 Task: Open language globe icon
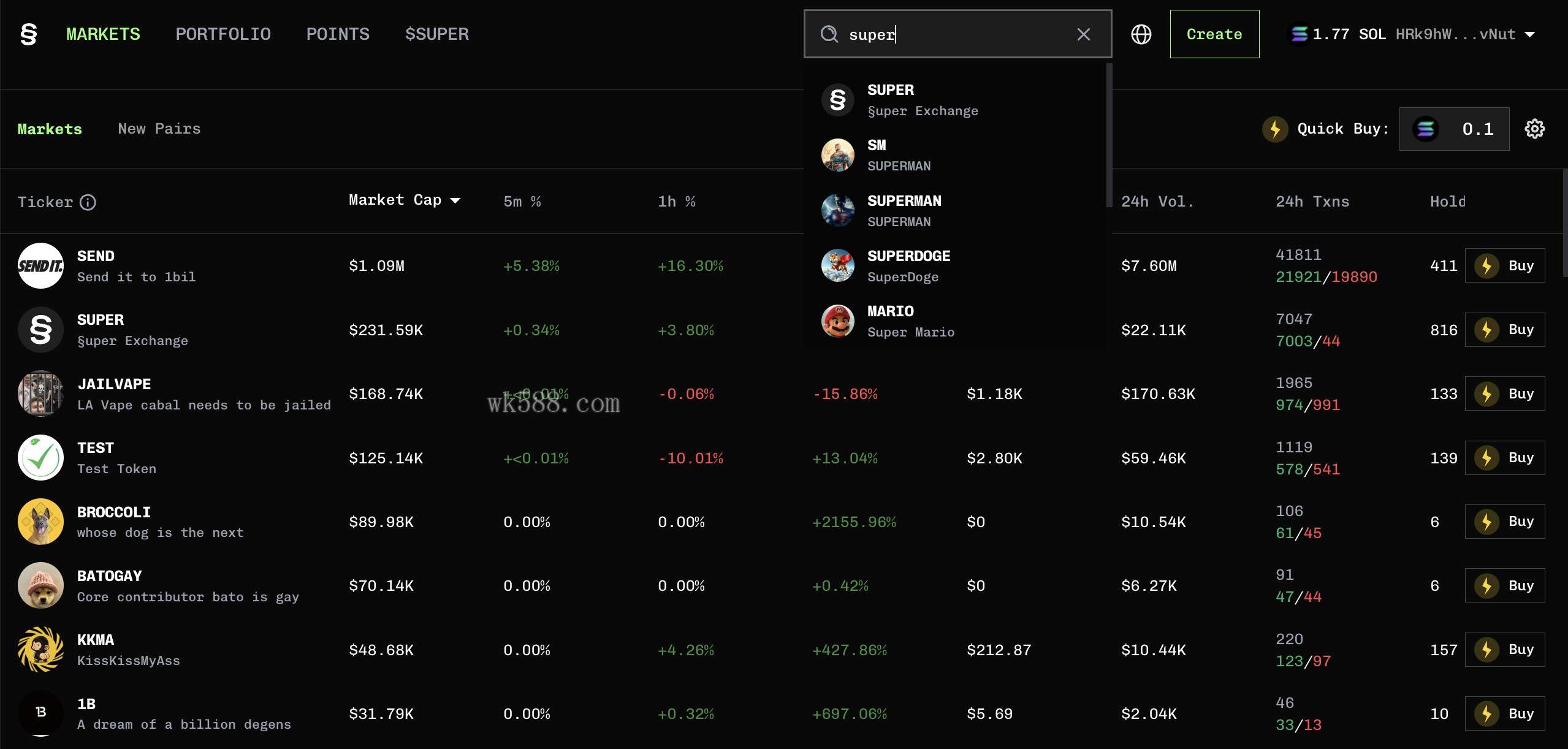[x=1141, y=34]
